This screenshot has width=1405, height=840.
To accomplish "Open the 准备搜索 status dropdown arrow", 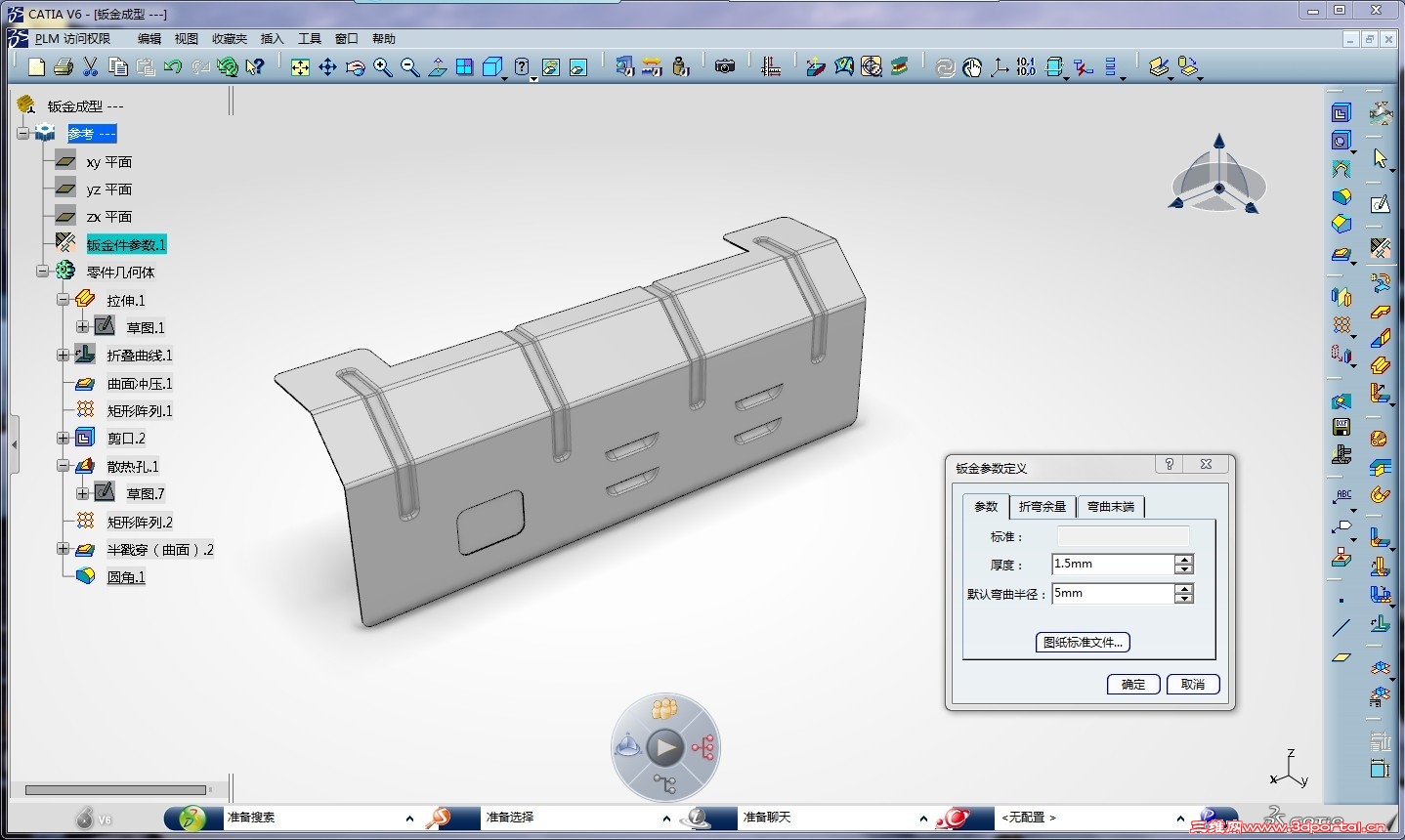I will [x=409, y=819].
